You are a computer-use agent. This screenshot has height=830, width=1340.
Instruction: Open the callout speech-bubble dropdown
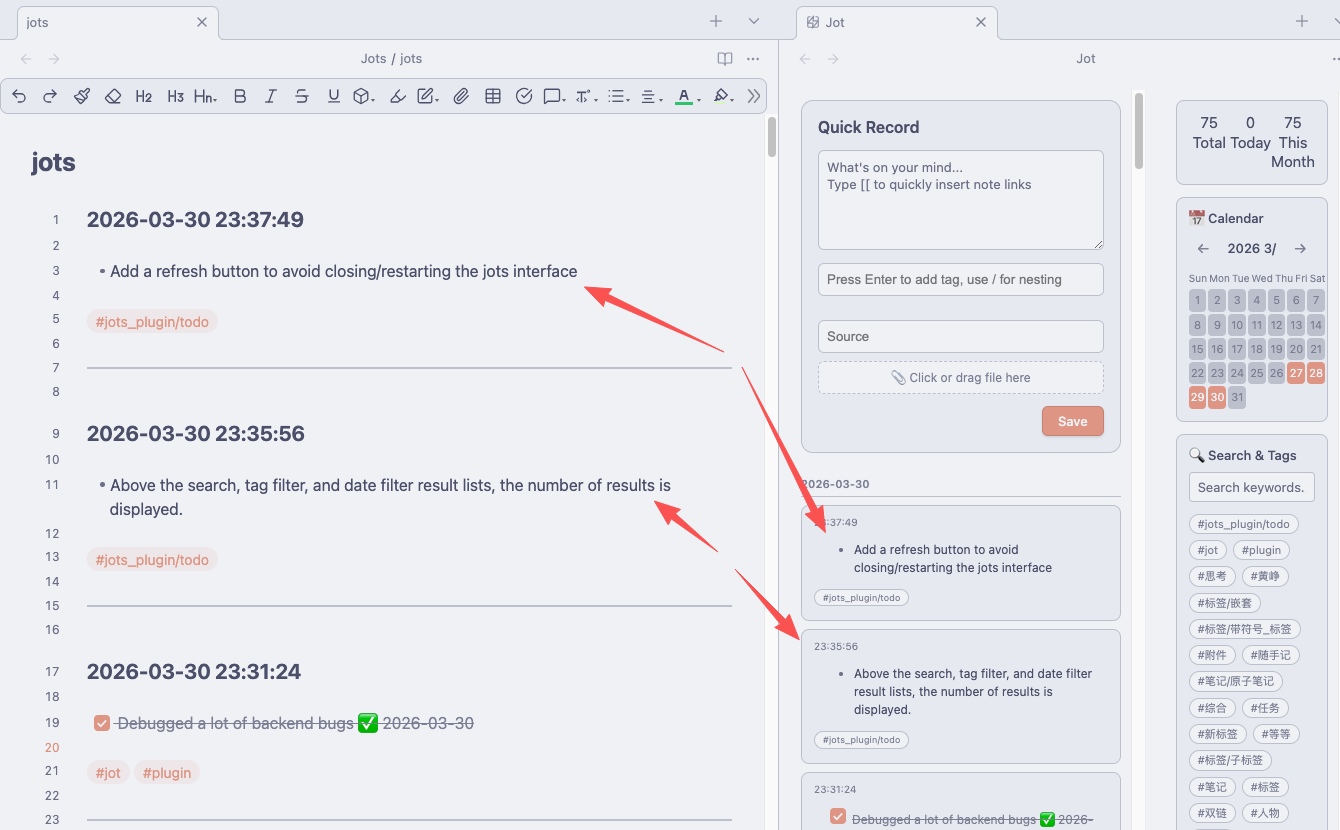click(x=554, y=96)
